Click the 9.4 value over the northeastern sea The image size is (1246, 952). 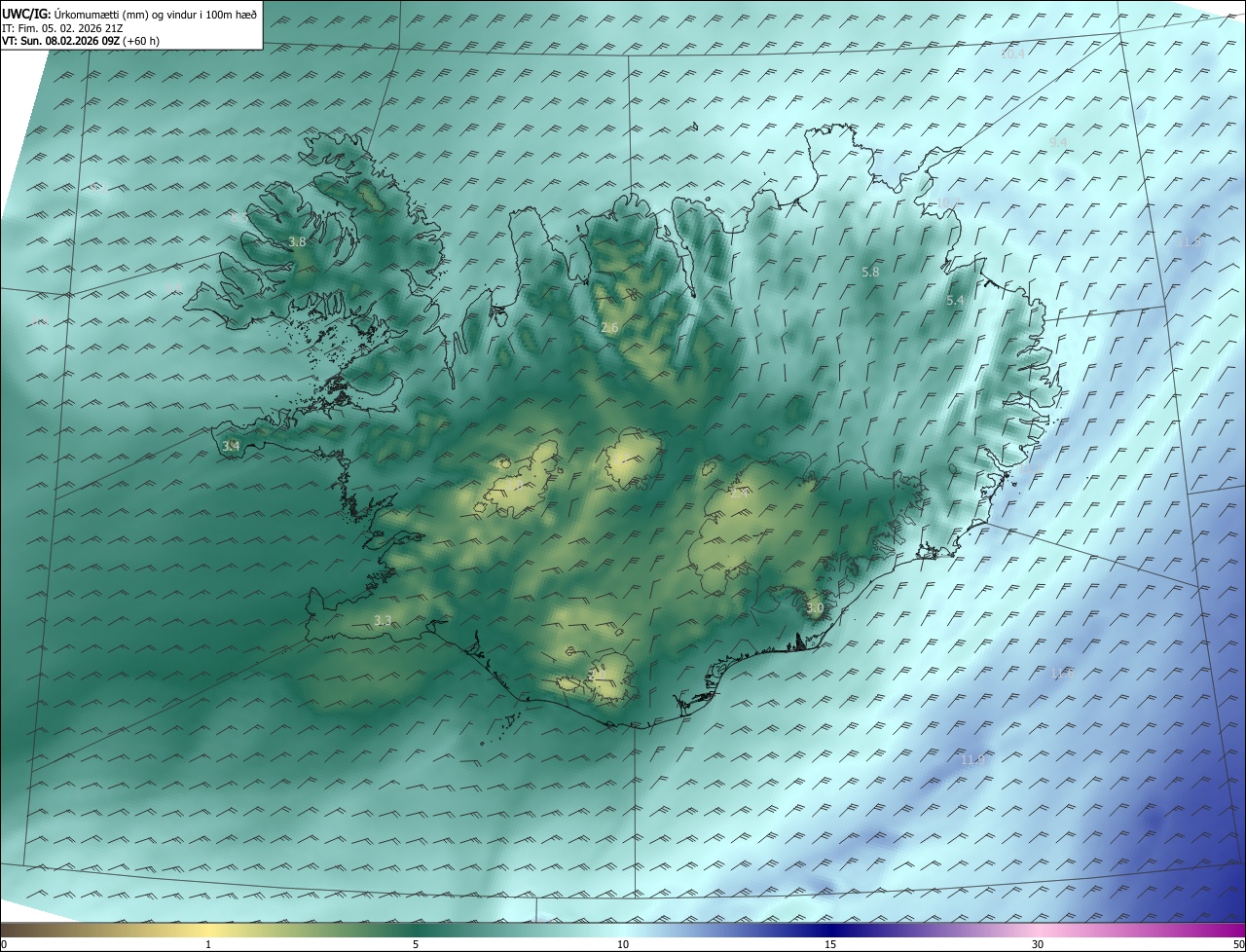pyautogui.click(x=1058, y=142)
